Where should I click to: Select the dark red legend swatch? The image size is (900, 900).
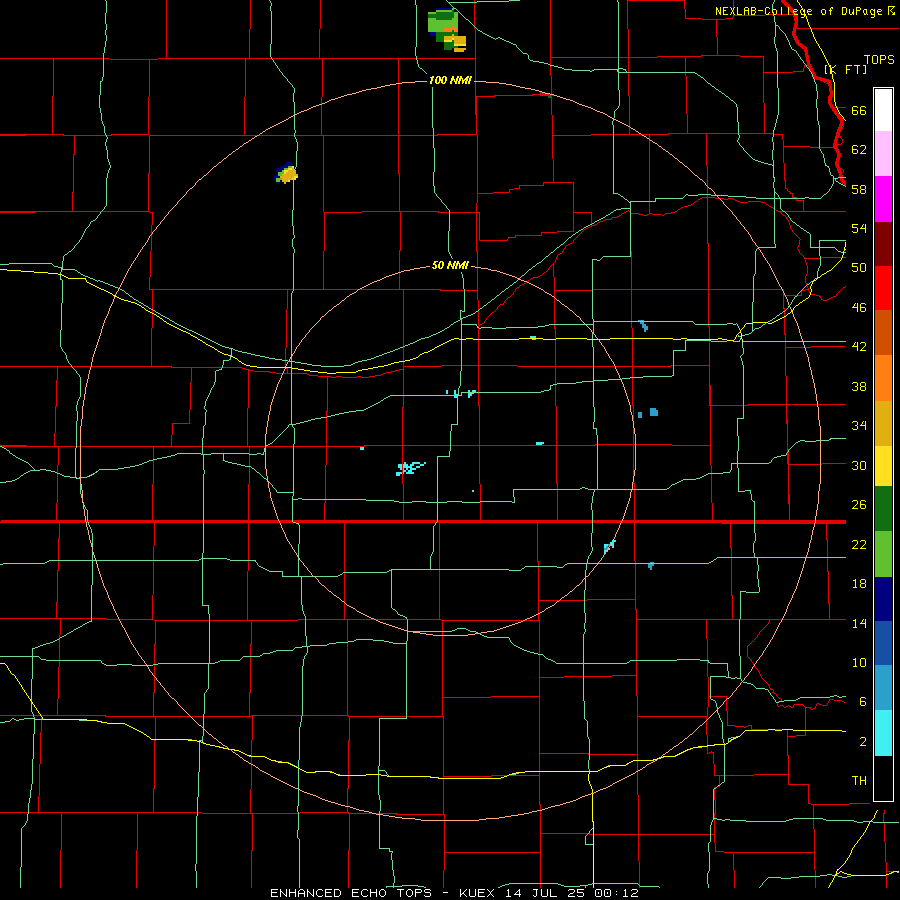[x=883, y=243]
